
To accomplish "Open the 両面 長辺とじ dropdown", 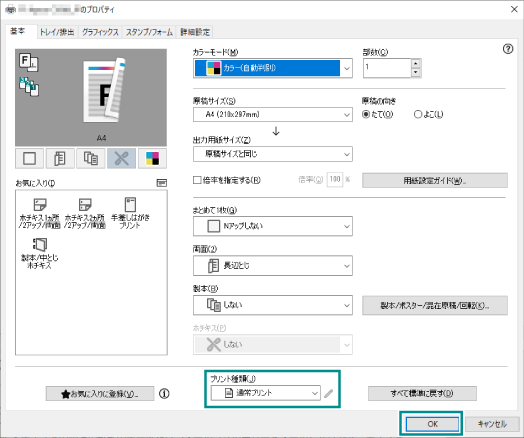I will pyautogui.click(x=273, y=266).
